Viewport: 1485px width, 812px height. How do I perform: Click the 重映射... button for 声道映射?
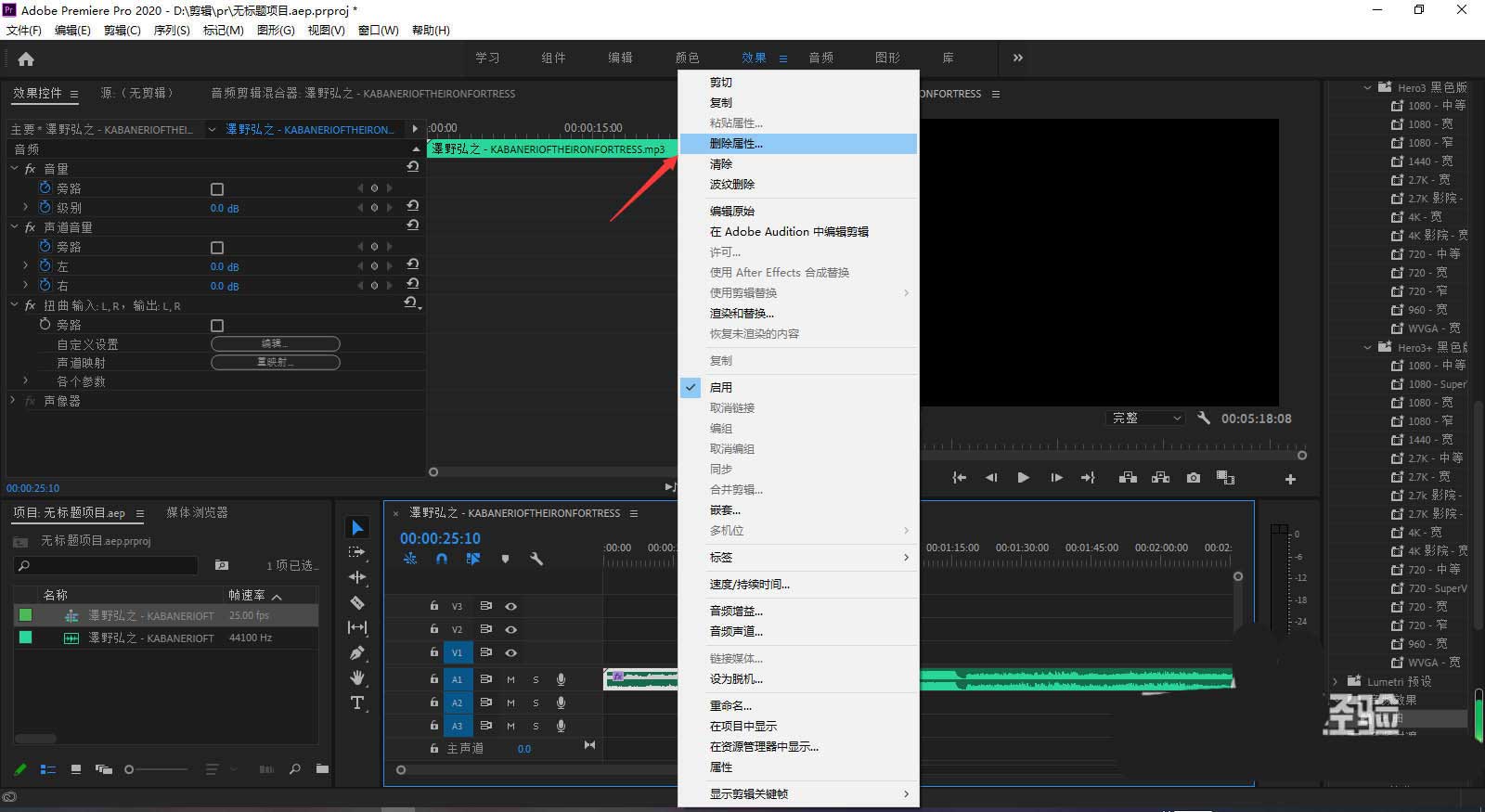pos(276,362)
